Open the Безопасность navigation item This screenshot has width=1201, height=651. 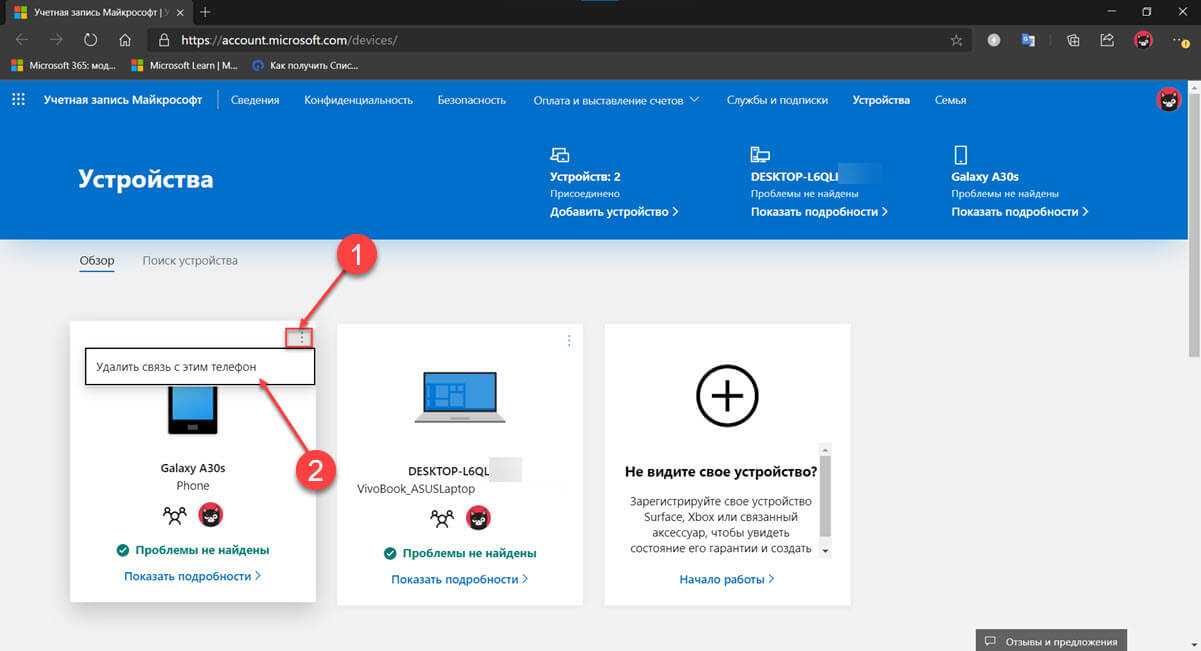point(471,100)
